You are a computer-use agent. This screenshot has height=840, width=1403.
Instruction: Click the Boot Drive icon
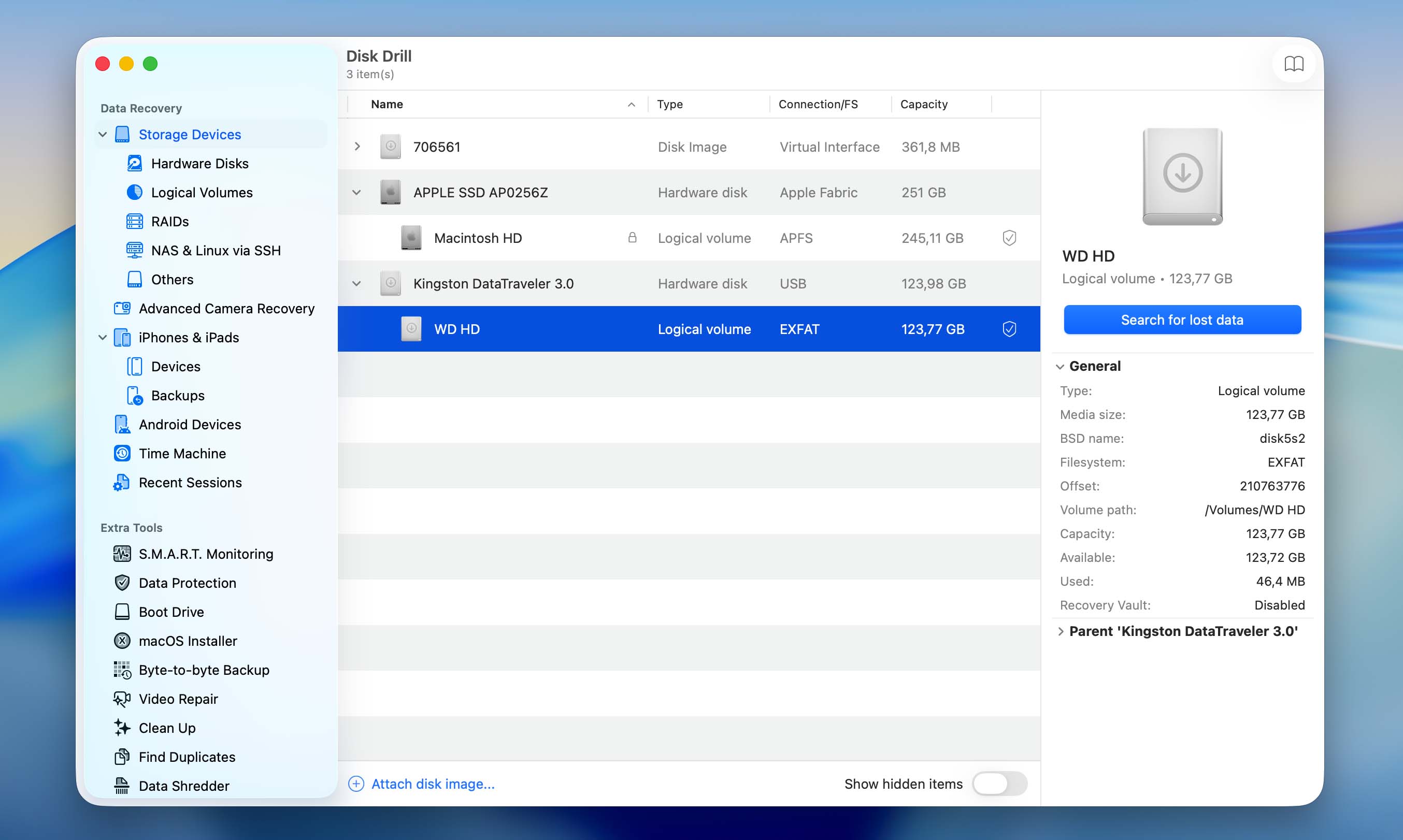[122, 611]
